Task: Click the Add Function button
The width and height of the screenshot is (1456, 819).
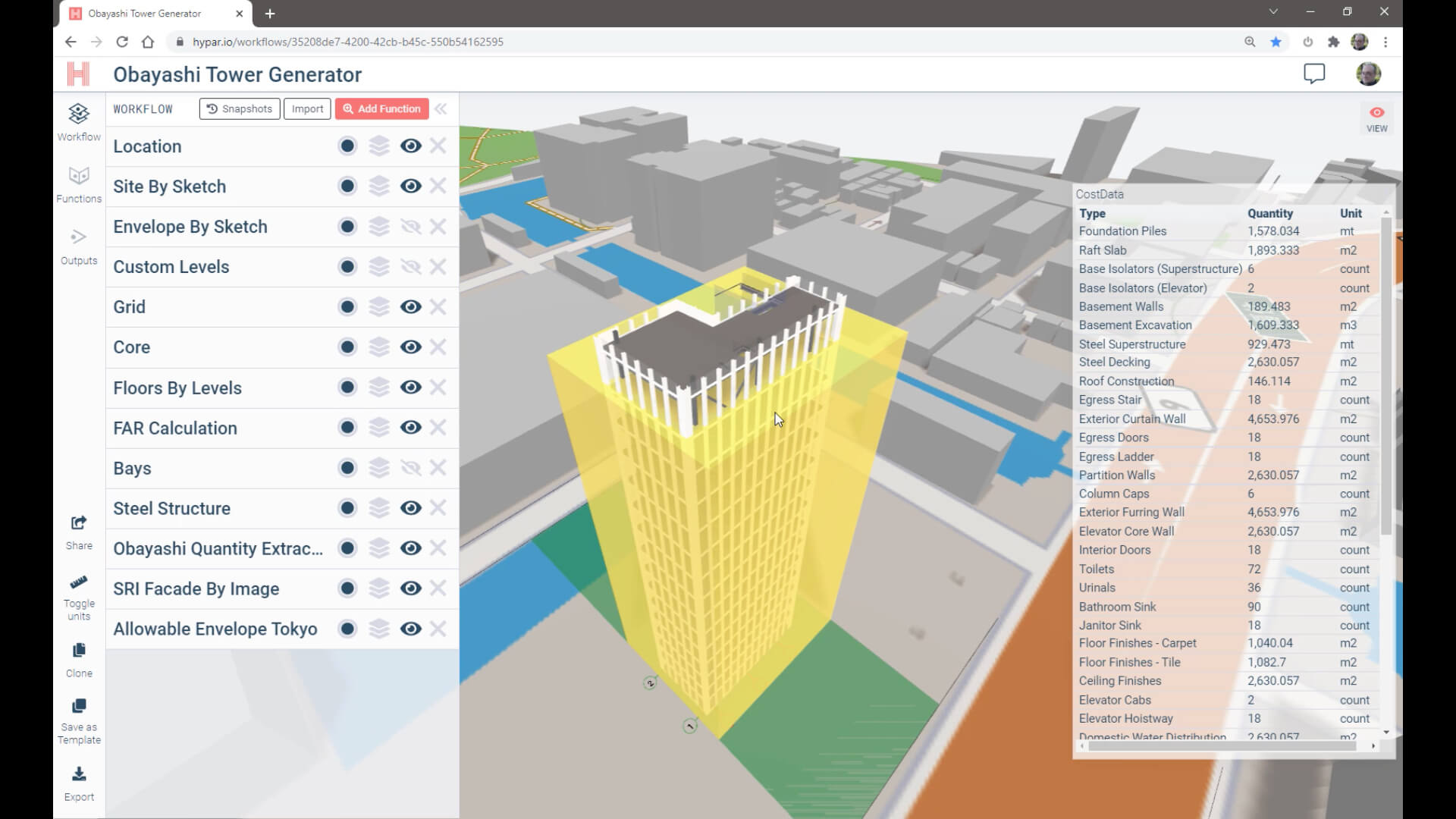Action: pos(381,108)
